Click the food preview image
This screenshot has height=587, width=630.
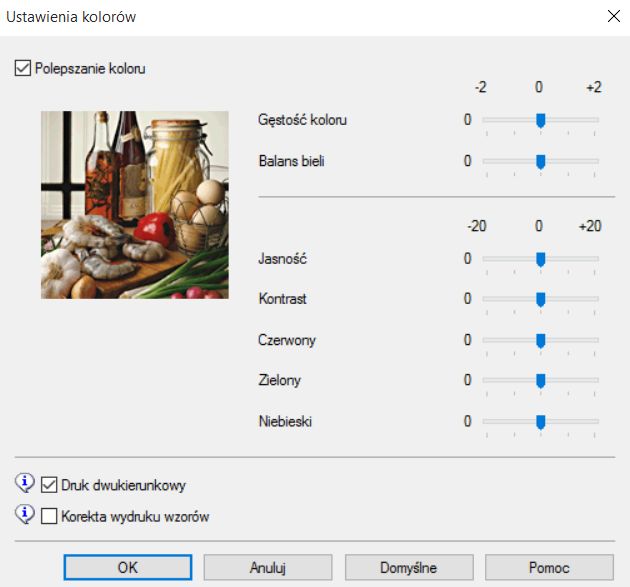click(135, 205)
